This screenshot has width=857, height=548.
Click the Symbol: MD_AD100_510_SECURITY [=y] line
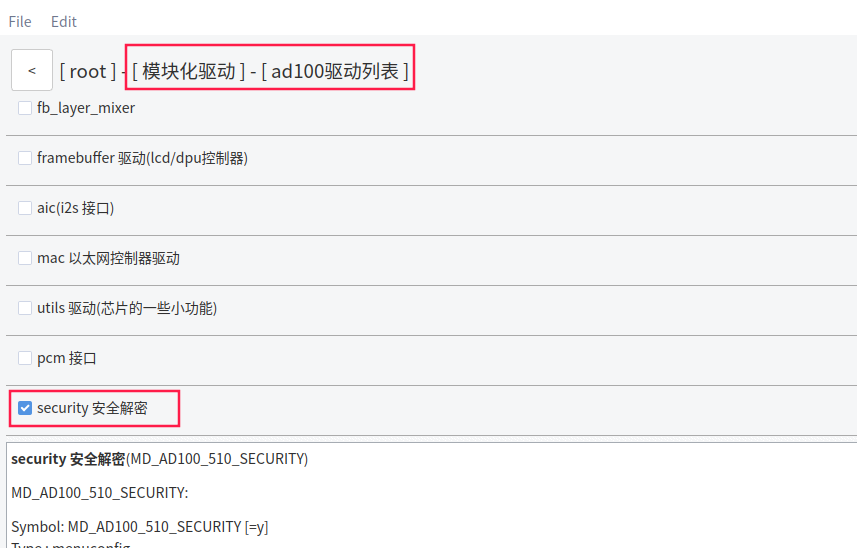140,527
